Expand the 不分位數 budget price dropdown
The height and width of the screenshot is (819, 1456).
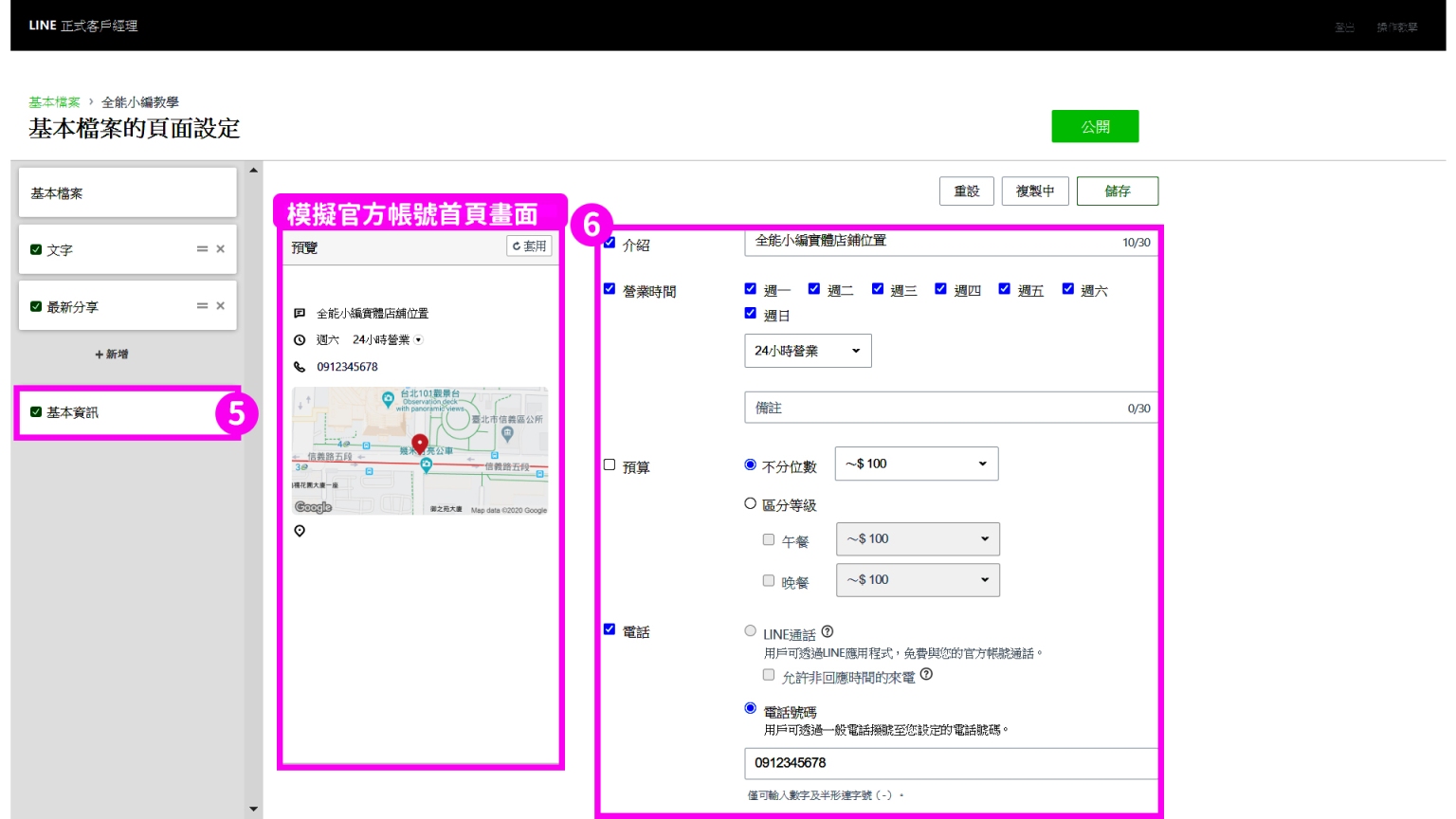(916, 464)
